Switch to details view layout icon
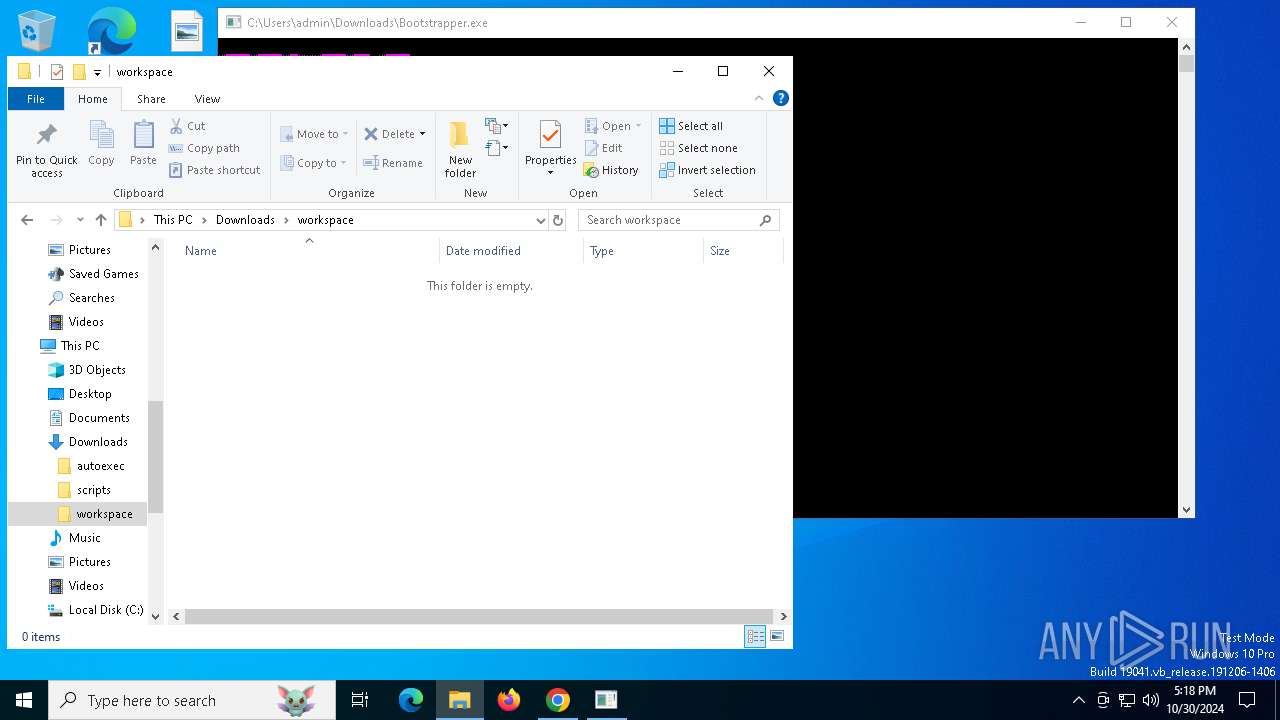Viewport: 1280px width, 720px height. pos(755,637)
